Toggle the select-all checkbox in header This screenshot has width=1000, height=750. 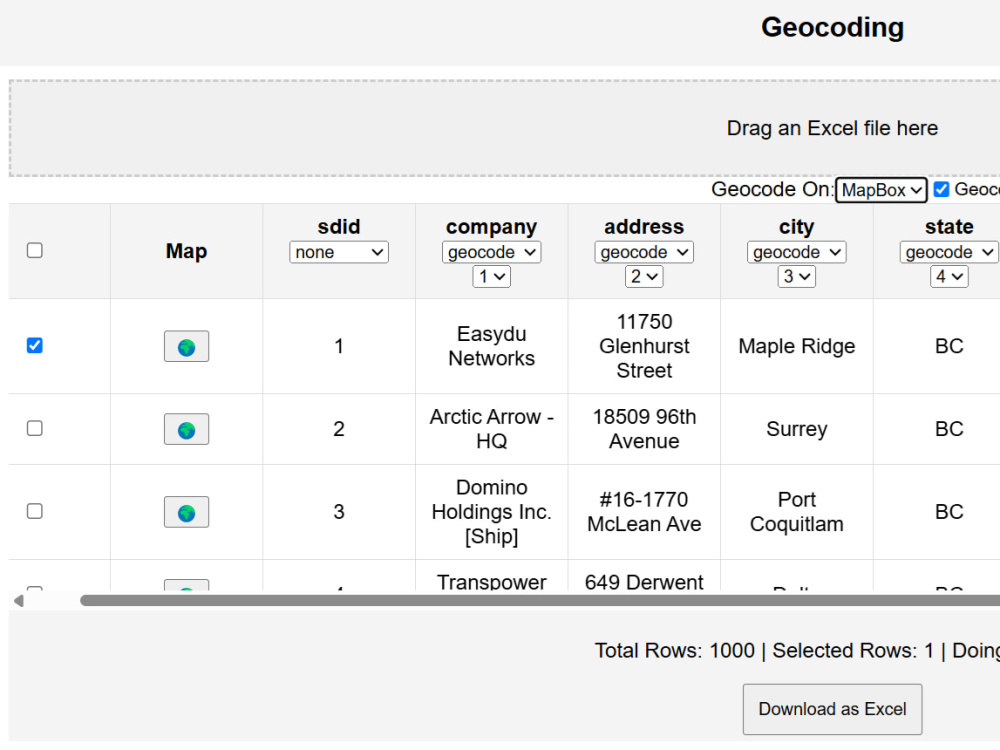click(x=34, y=250)
